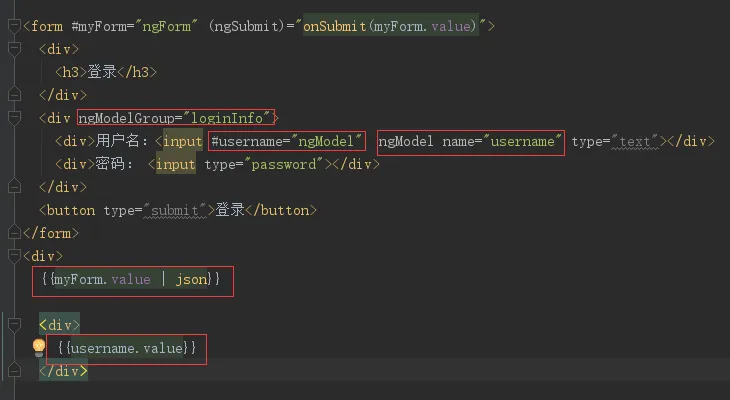The height and width of the screenshot is (400, 730).
Task: Click the ngForm attribute value
Action: pos(166,26)
